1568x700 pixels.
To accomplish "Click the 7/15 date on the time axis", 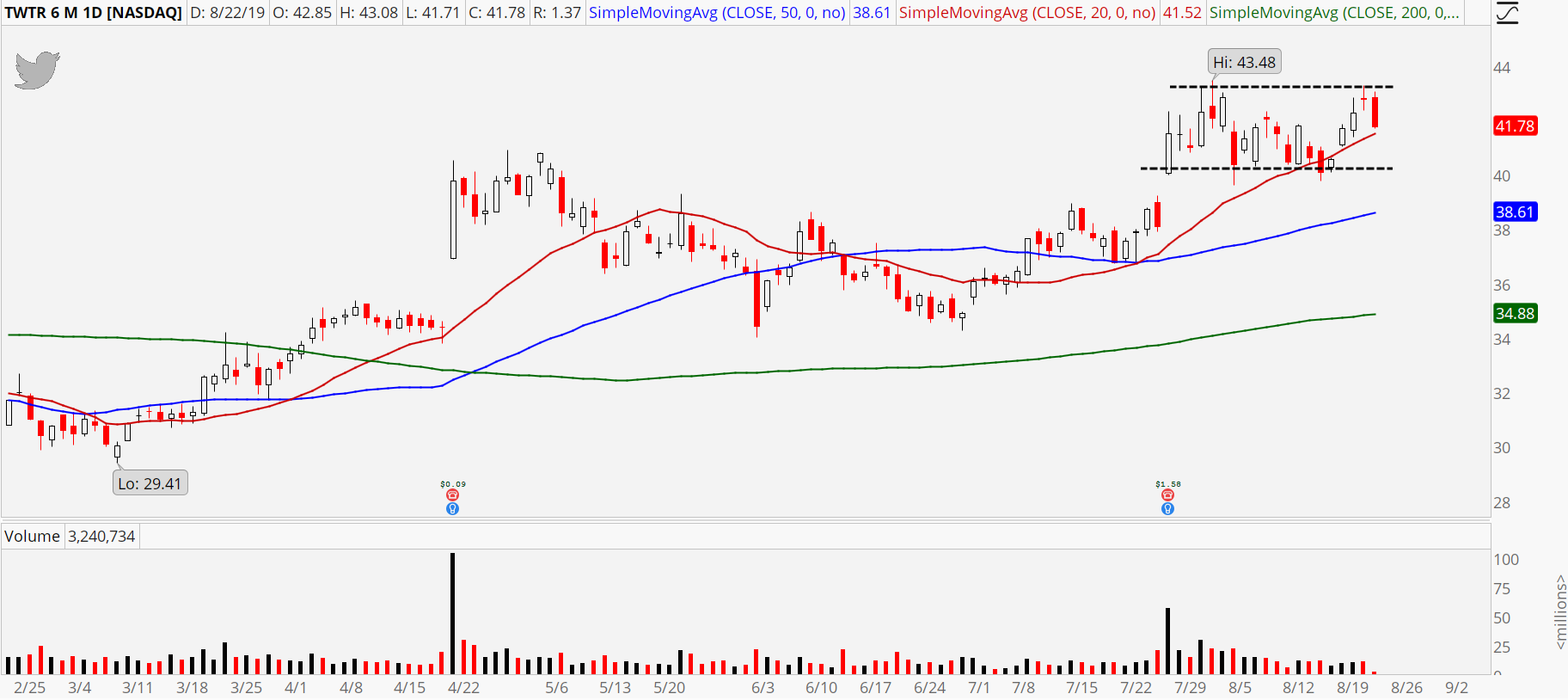I will (x=1082, y=688).
